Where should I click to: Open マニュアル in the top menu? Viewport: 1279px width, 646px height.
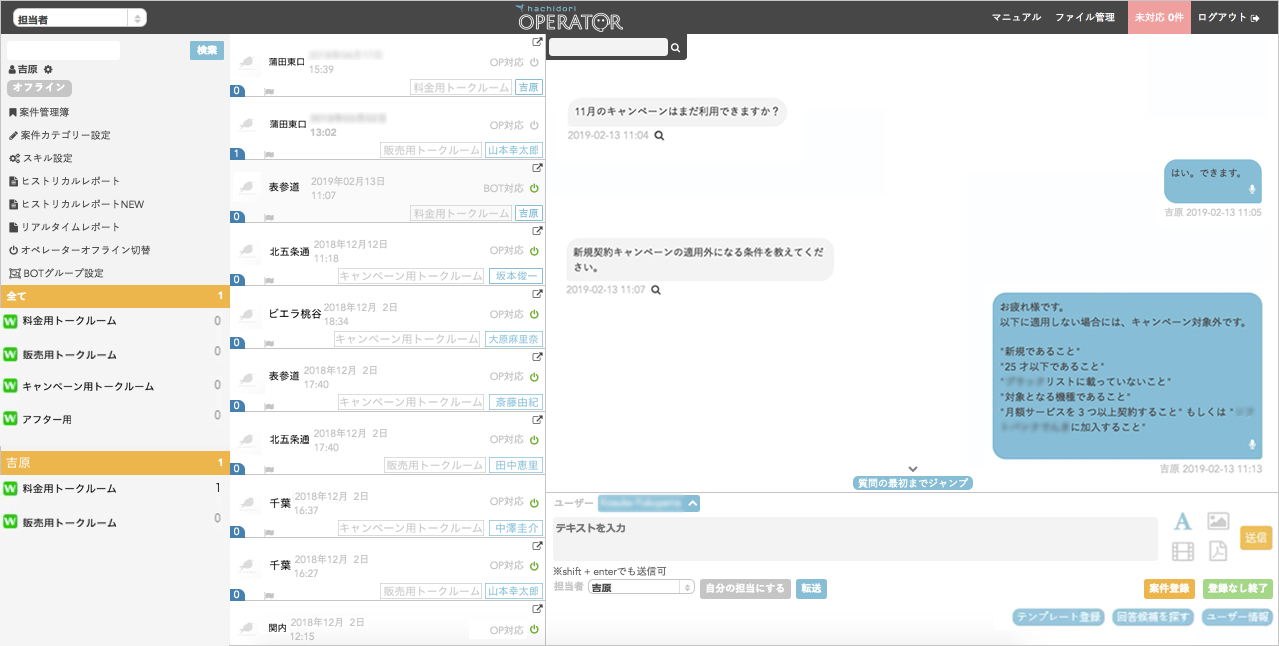(x=1016, y=18)
